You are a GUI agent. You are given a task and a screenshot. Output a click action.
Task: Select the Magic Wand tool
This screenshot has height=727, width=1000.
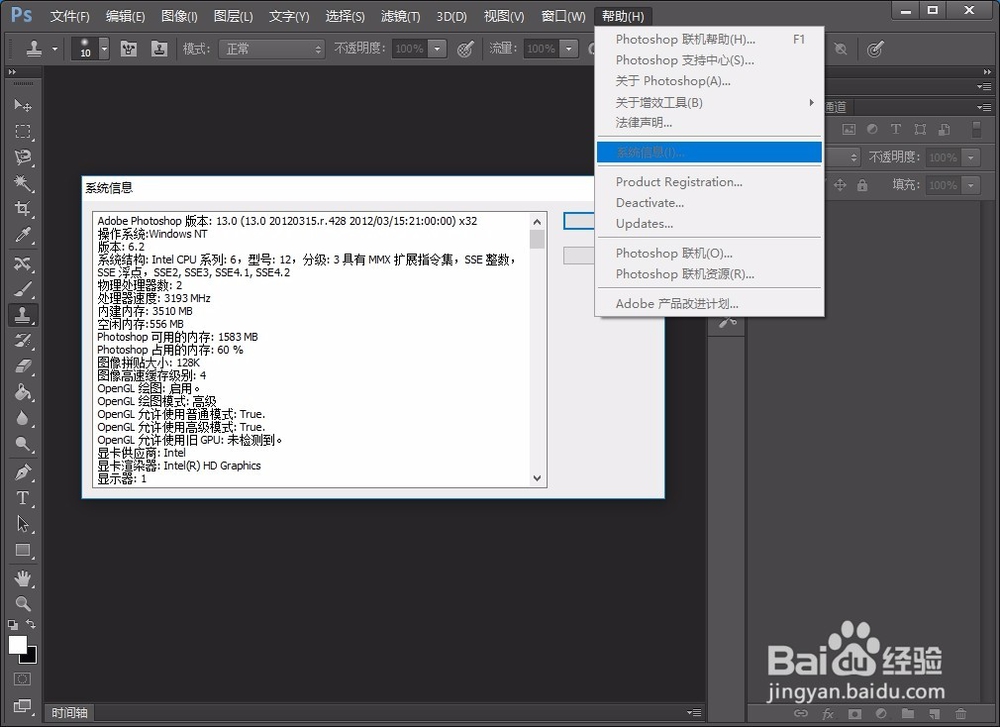click(23, 183)
